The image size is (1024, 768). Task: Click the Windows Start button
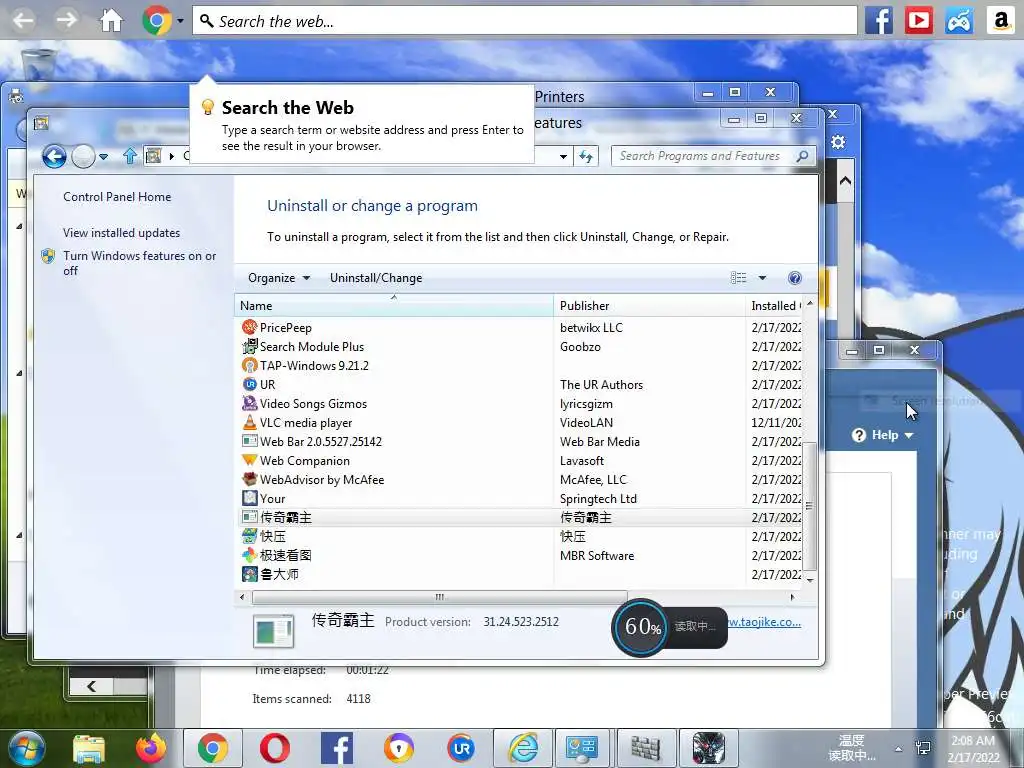click(x=25, y=748)
